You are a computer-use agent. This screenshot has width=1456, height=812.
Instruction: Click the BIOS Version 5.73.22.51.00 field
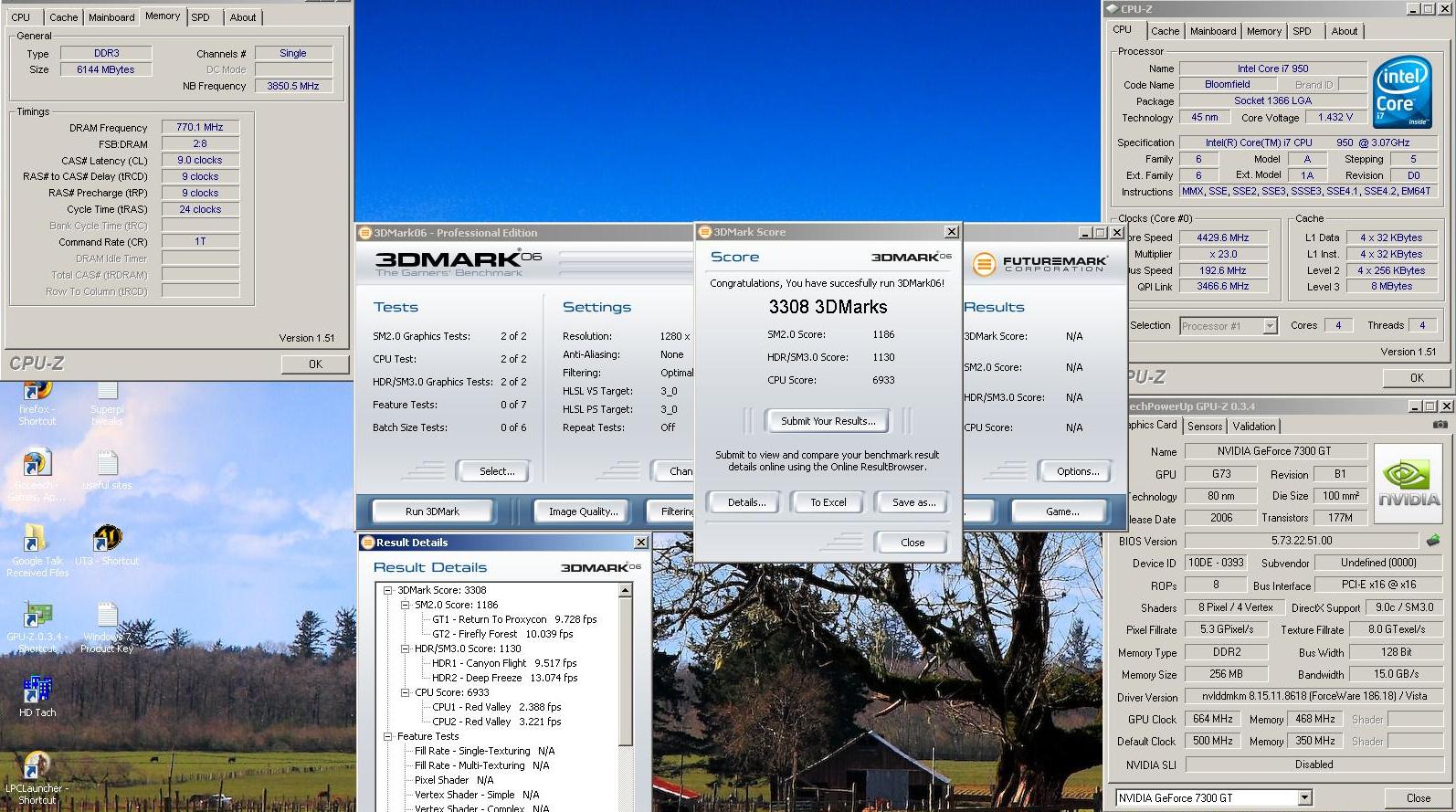[x=1301, y=540]
